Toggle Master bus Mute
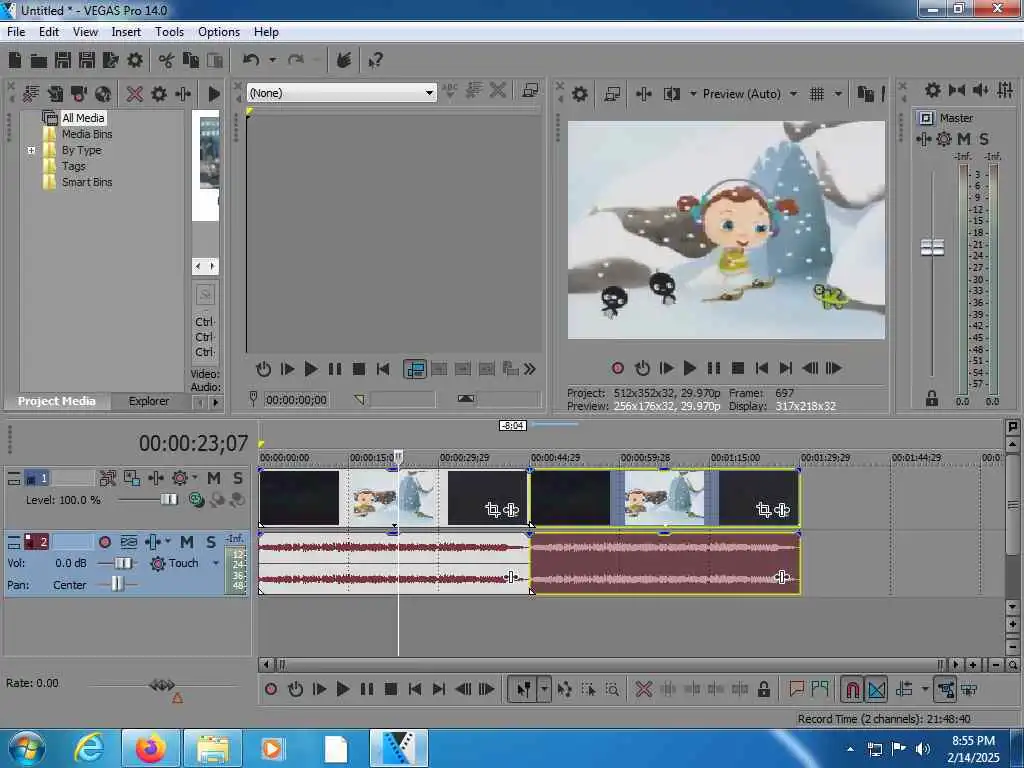Screen dimensions: 1024x768 pyautogui.click(x=964, y=139)
